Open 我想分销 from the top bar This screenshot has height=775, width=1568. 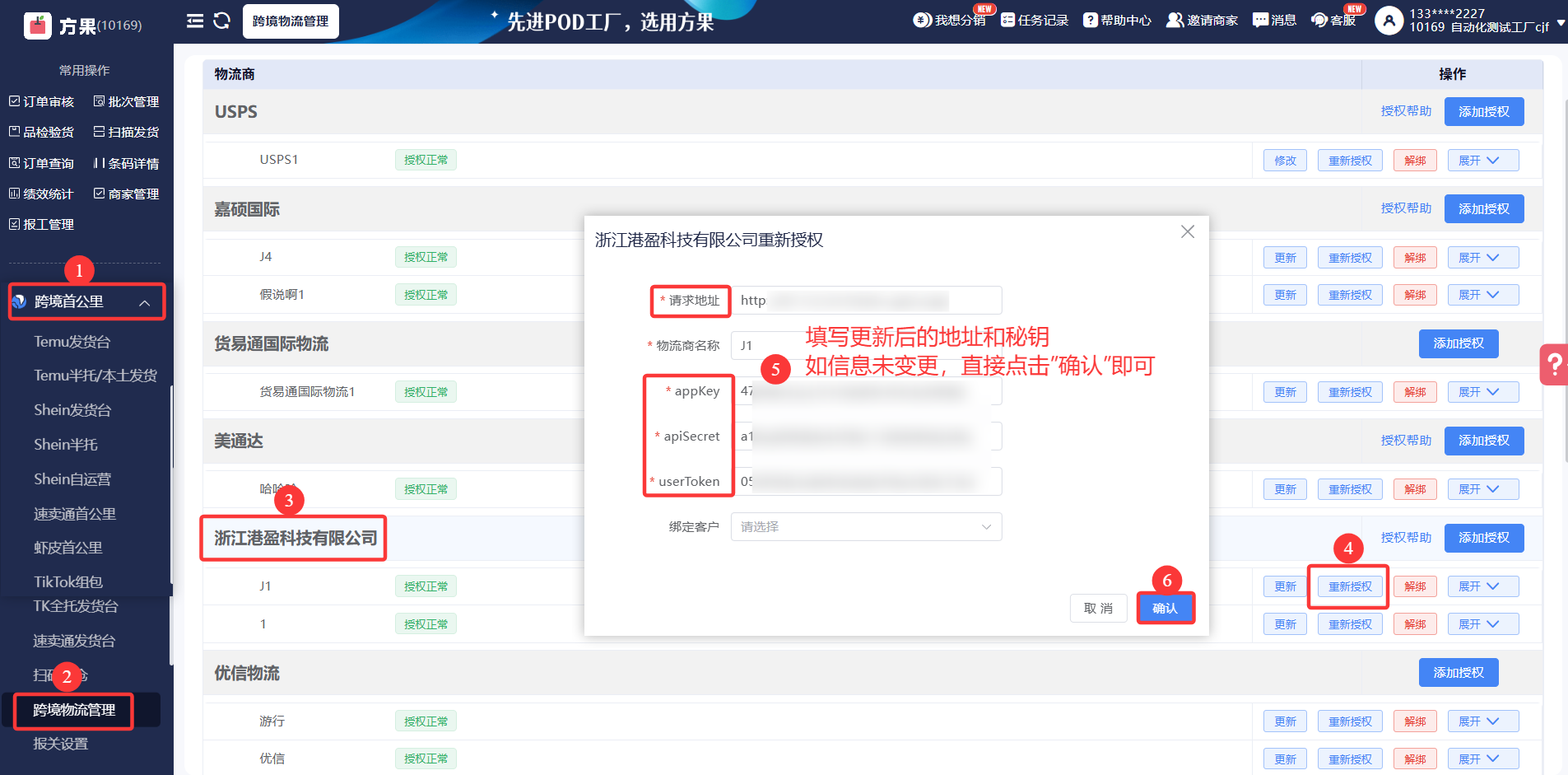pyautogui.click(x=950, y=20)
